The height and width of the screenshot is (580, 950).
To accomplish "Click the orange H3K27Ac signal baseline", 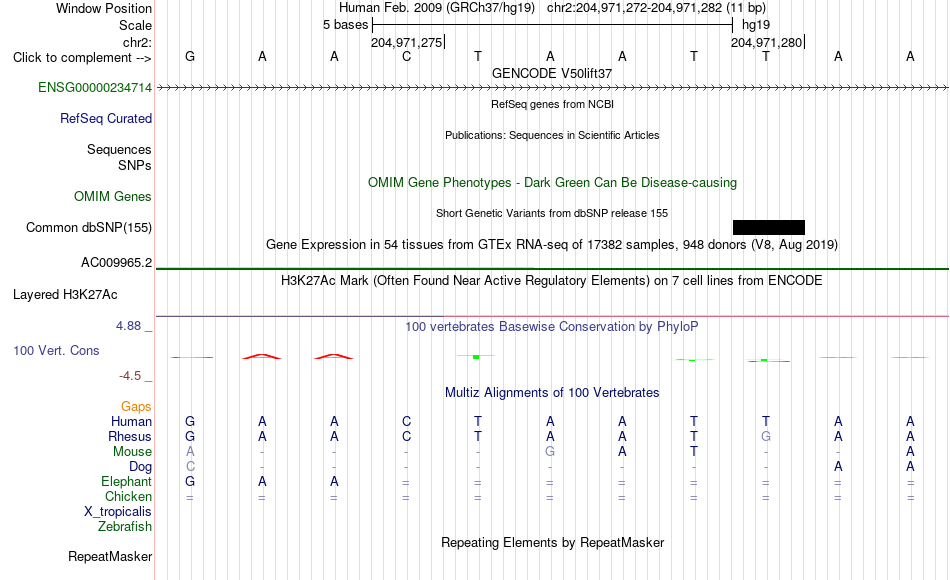I will pos(552,316).
